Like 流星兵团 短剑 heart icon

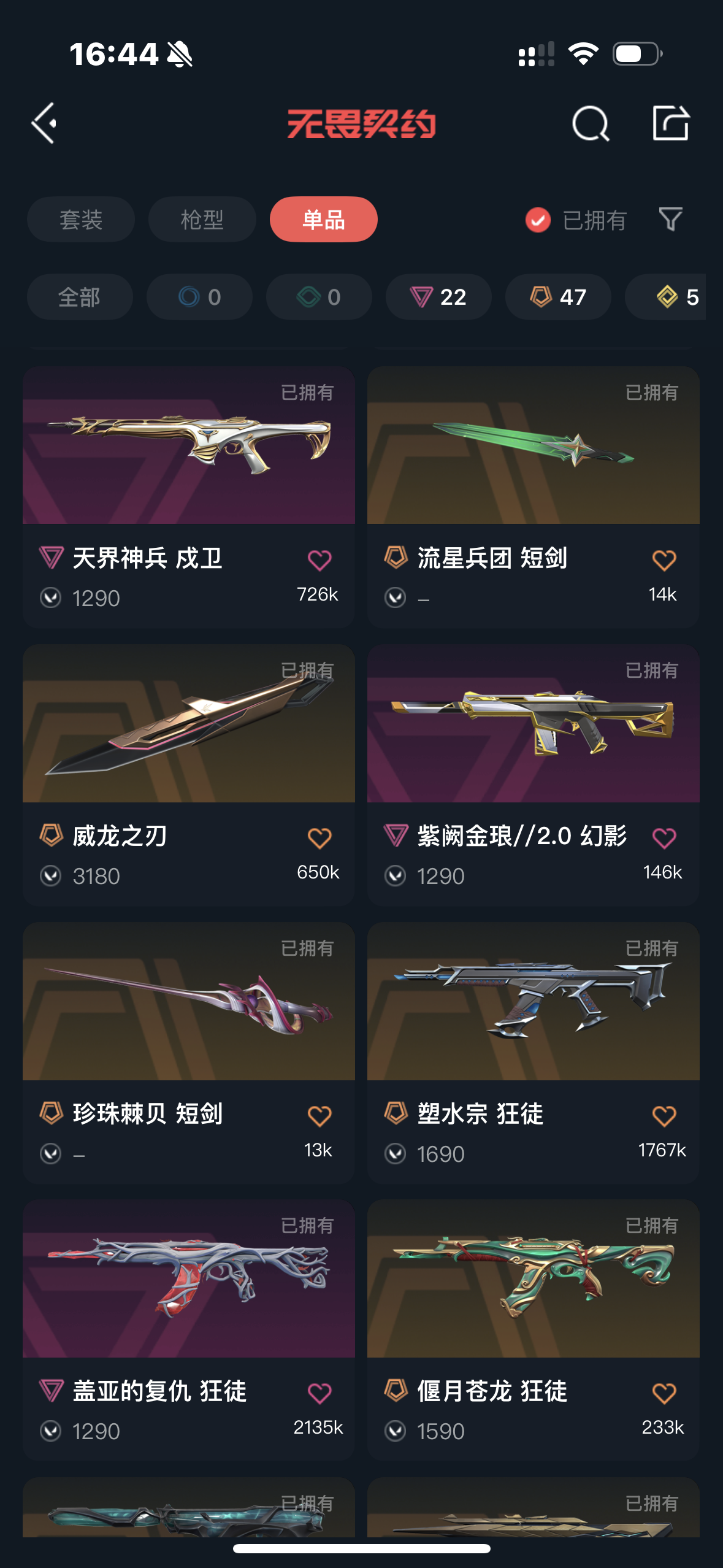(664, 560)
